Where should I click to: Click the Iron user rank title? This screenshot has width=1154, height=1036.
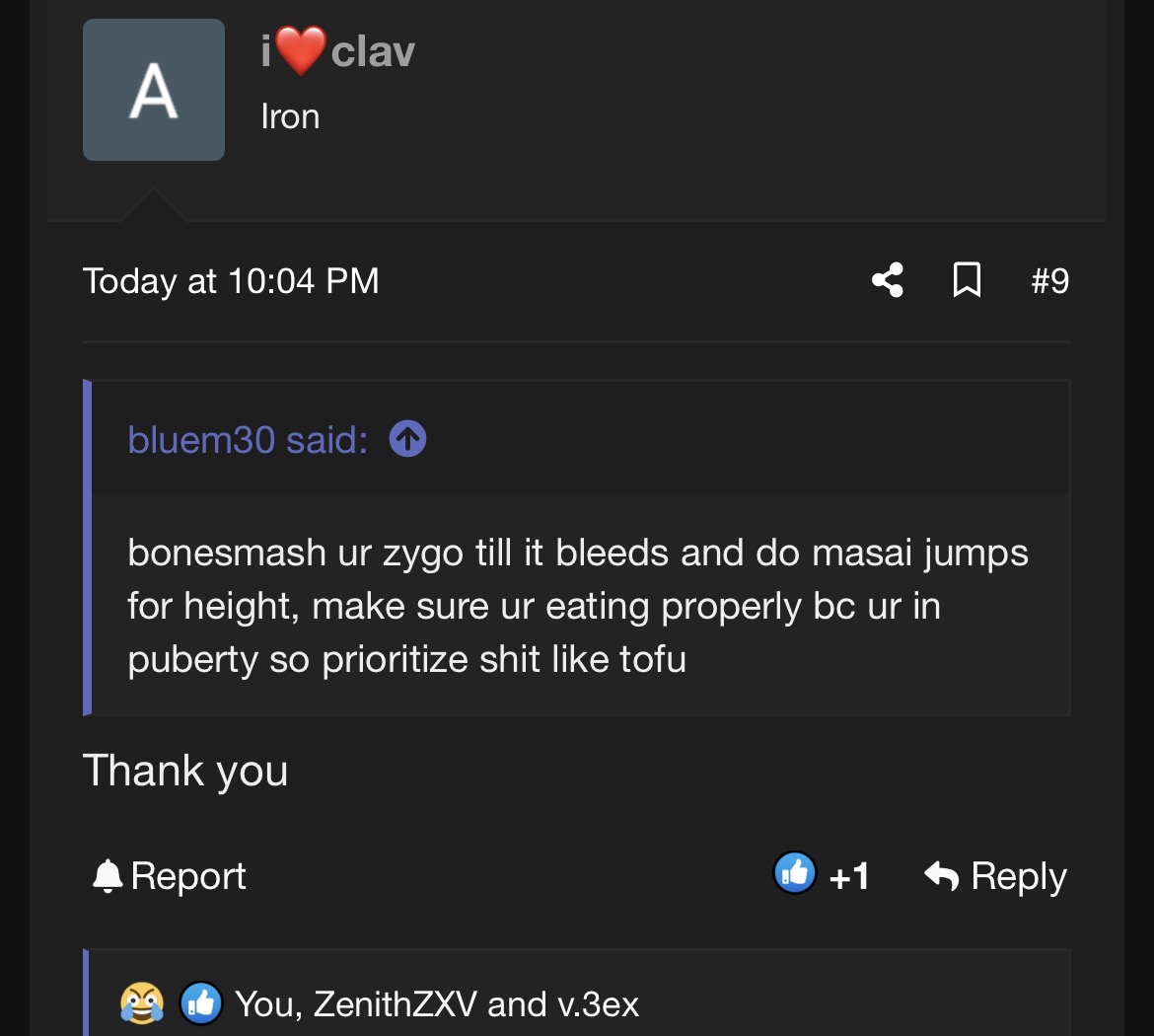(x=290, y=116)
